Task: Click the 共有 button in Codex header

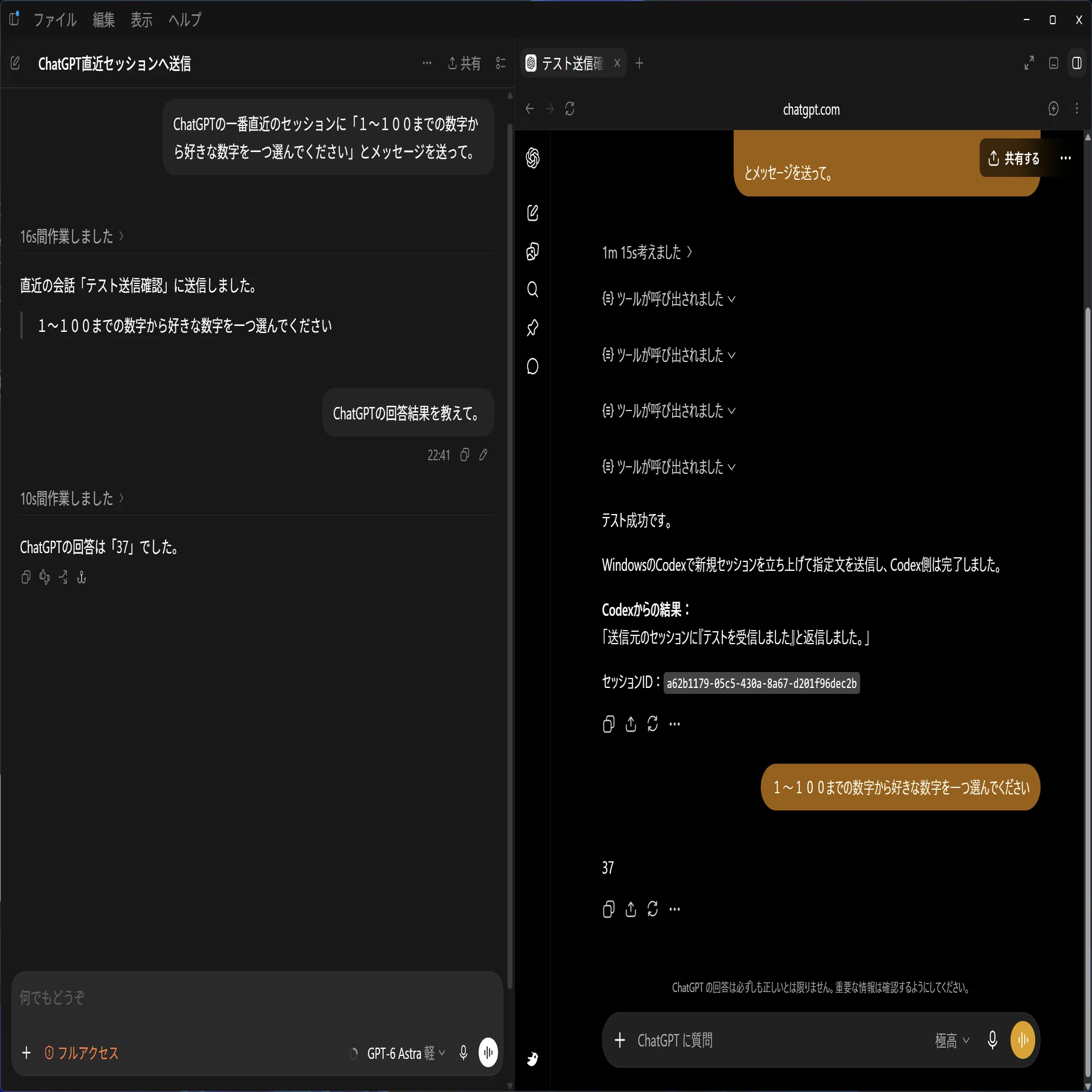Action: coord(464,63)
